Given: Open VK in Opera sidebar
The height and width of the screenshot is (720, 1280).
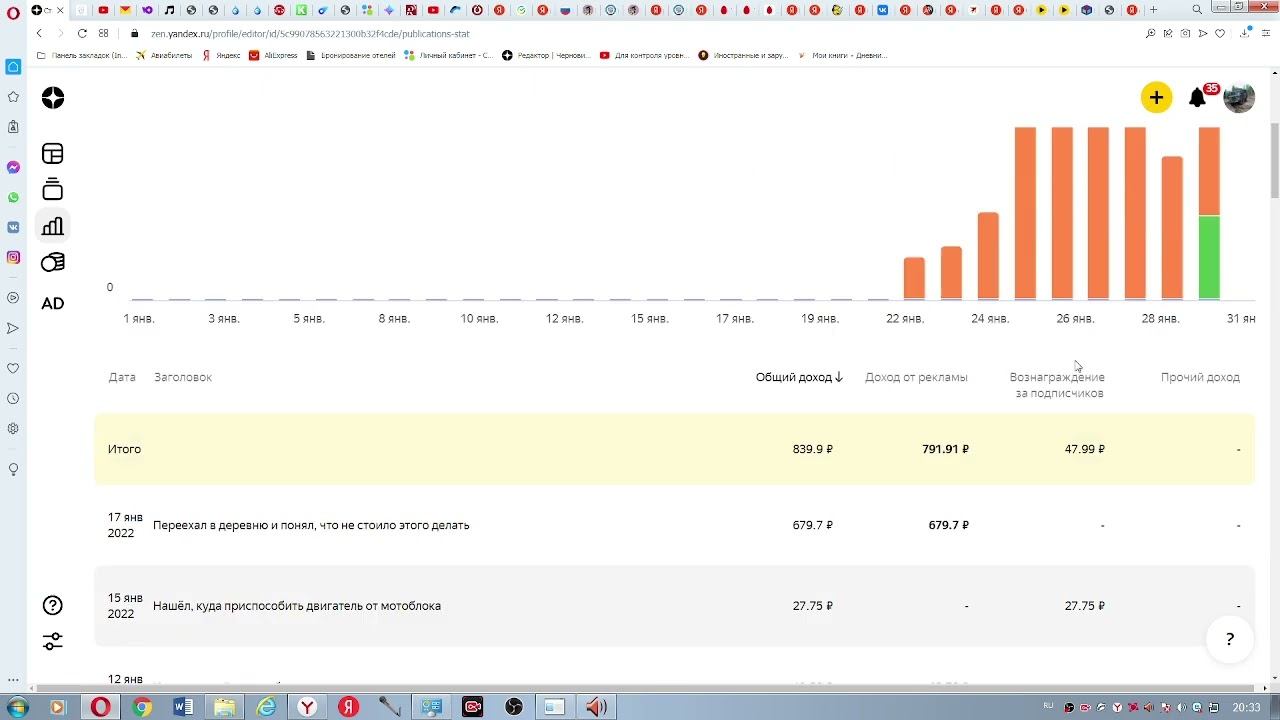Looking at the screenshot, I should coord(13,227).
